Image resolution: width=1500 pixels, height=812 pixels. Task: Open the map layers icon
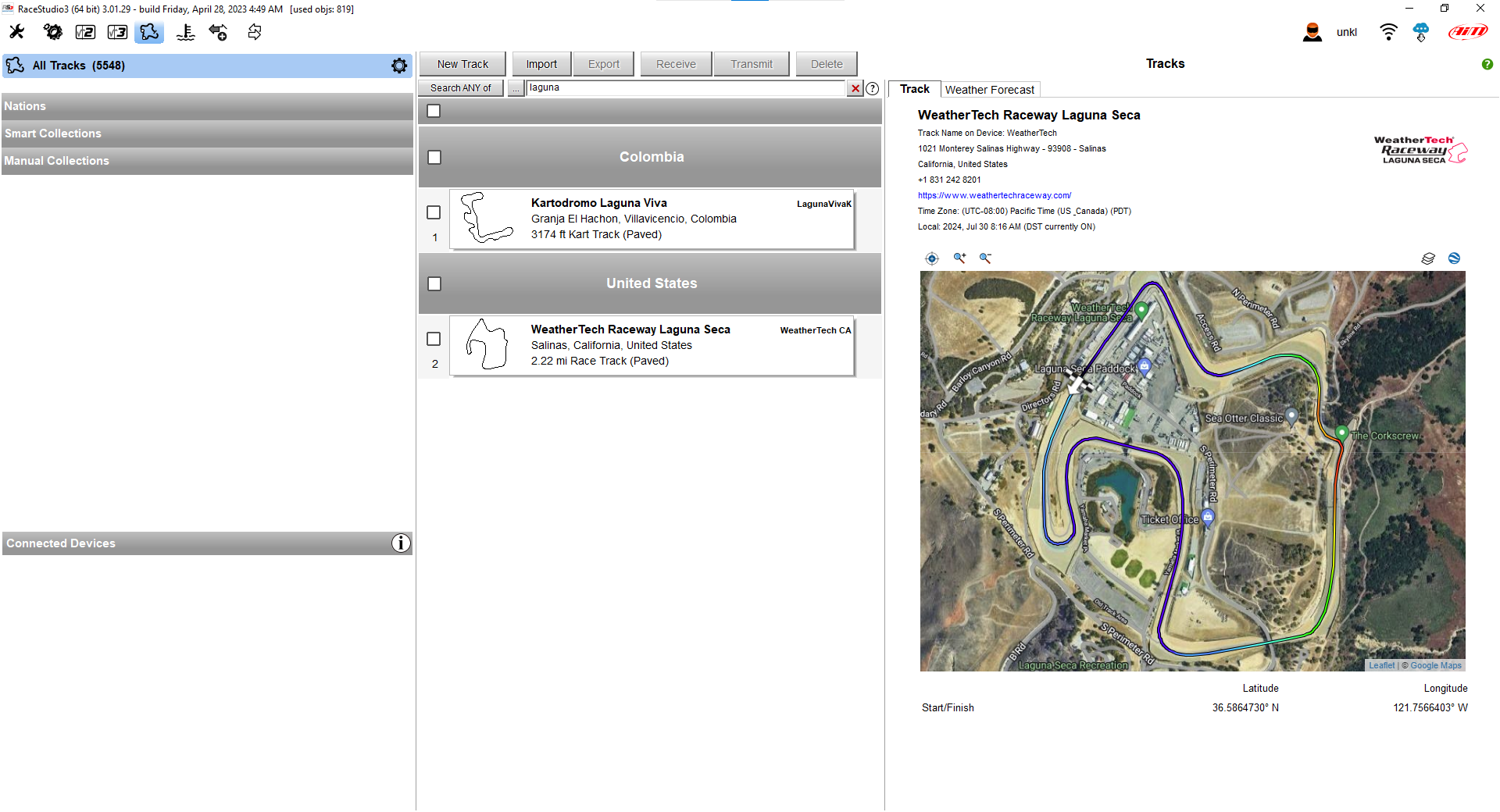click(1427, 258)
